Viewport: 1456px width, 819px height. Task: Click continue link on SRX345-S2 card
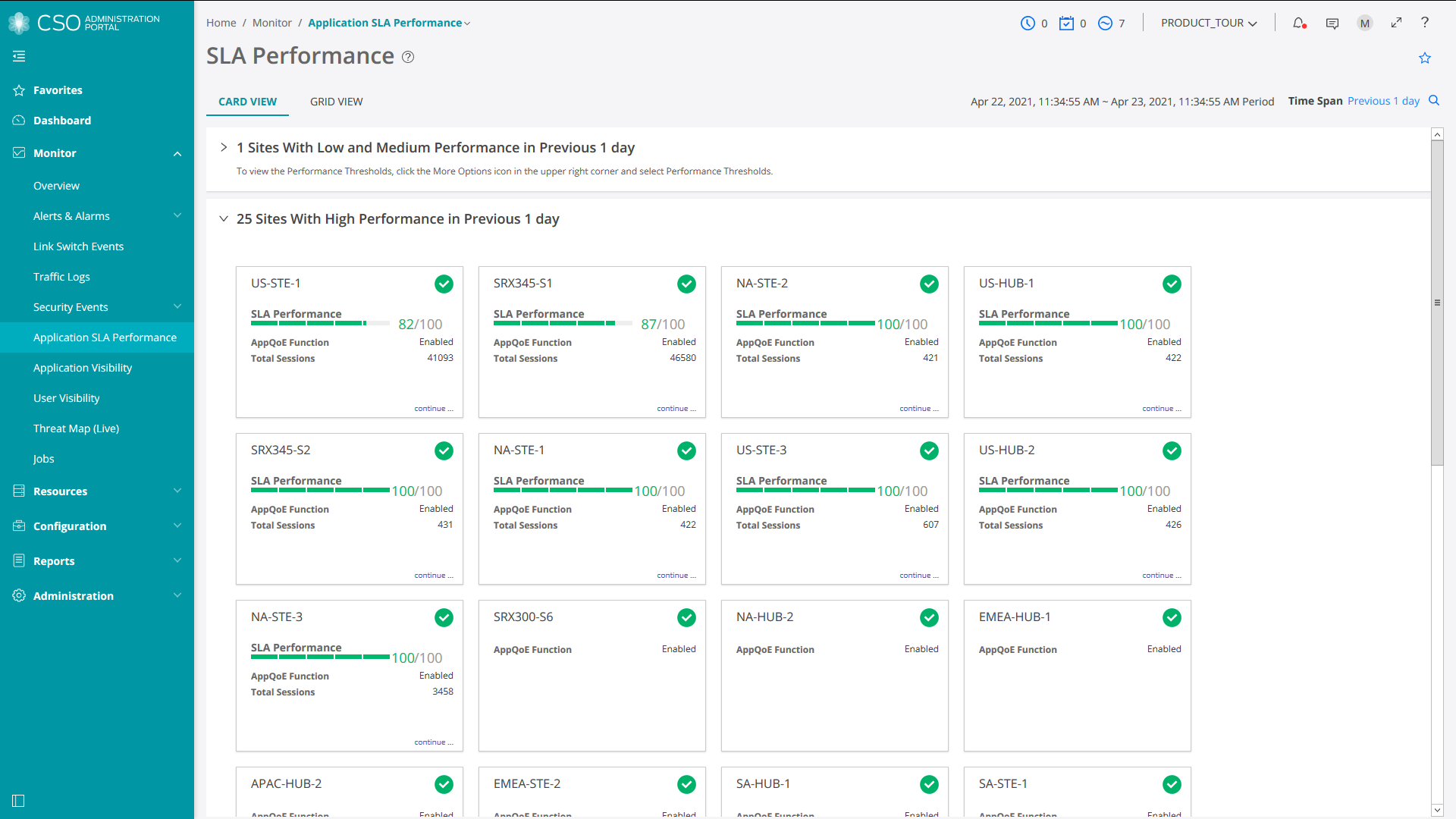[x=434, y=576]
